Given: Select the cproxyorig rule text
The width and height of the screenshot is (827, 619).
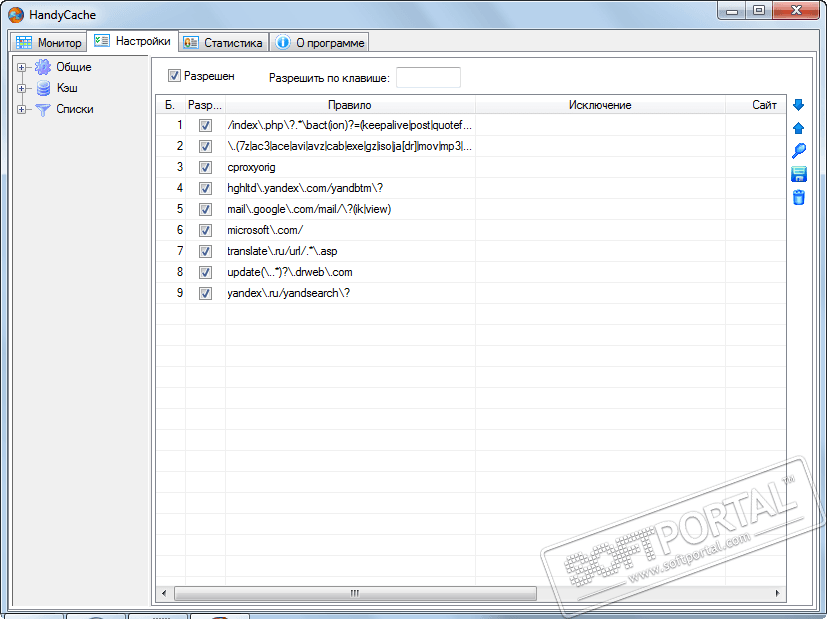Looking at the screenshot, I should point(251,167).
